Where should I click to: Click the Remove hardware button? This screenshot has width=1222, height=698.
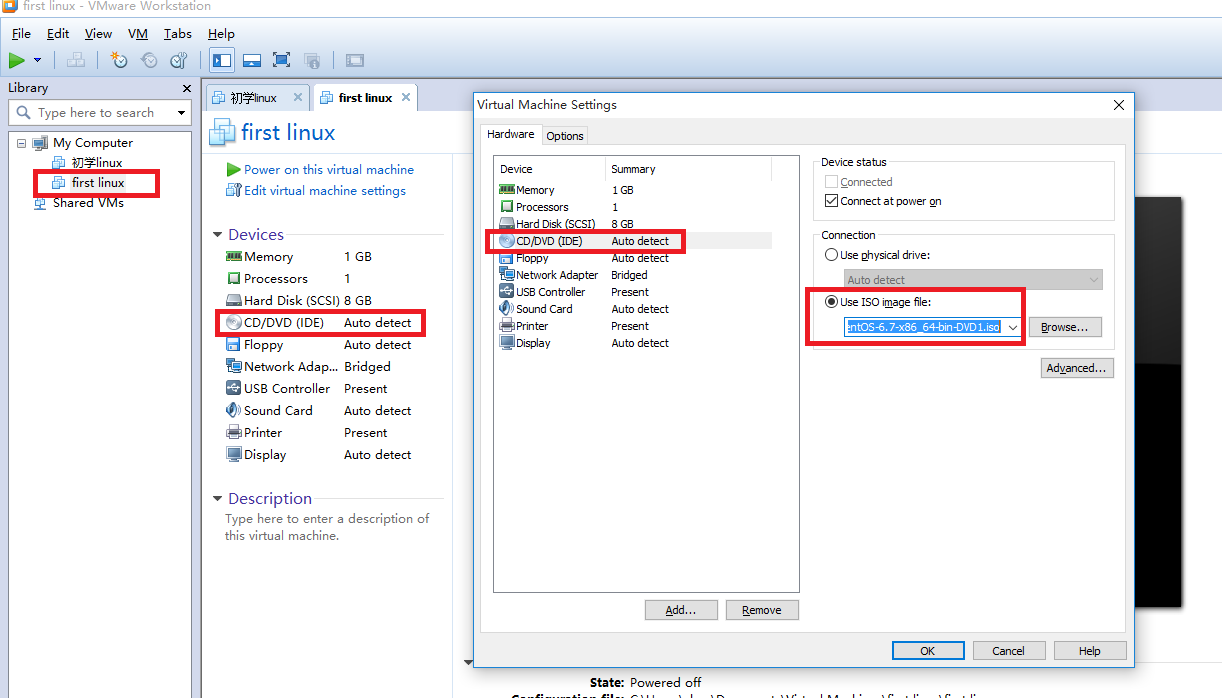[x=762, y=610]
